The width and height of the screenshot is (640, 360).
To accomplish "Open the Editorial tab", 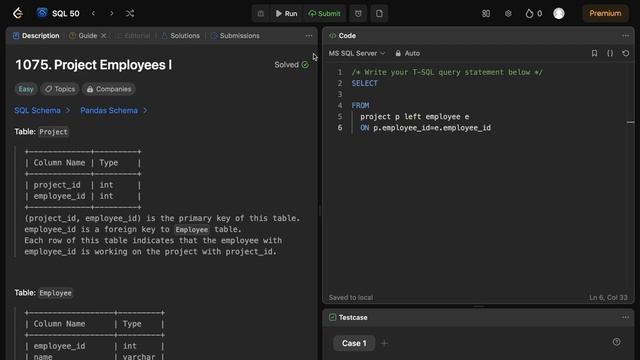I will click(133, 36).
